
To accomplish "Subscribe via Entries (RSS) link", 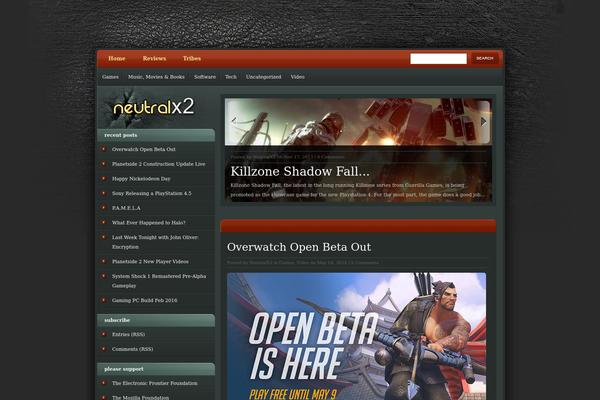I will (128, 335).
